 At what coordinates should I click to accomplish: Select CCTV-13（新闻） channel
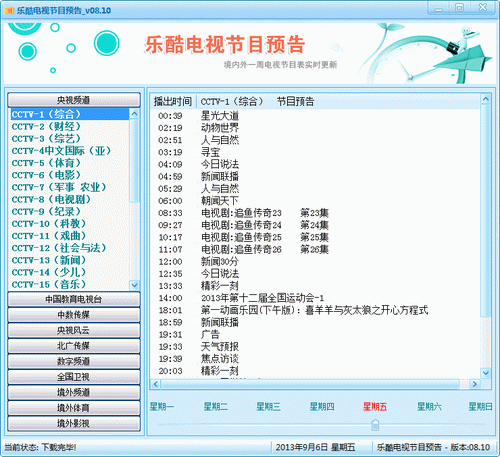[x=69, y=260]
